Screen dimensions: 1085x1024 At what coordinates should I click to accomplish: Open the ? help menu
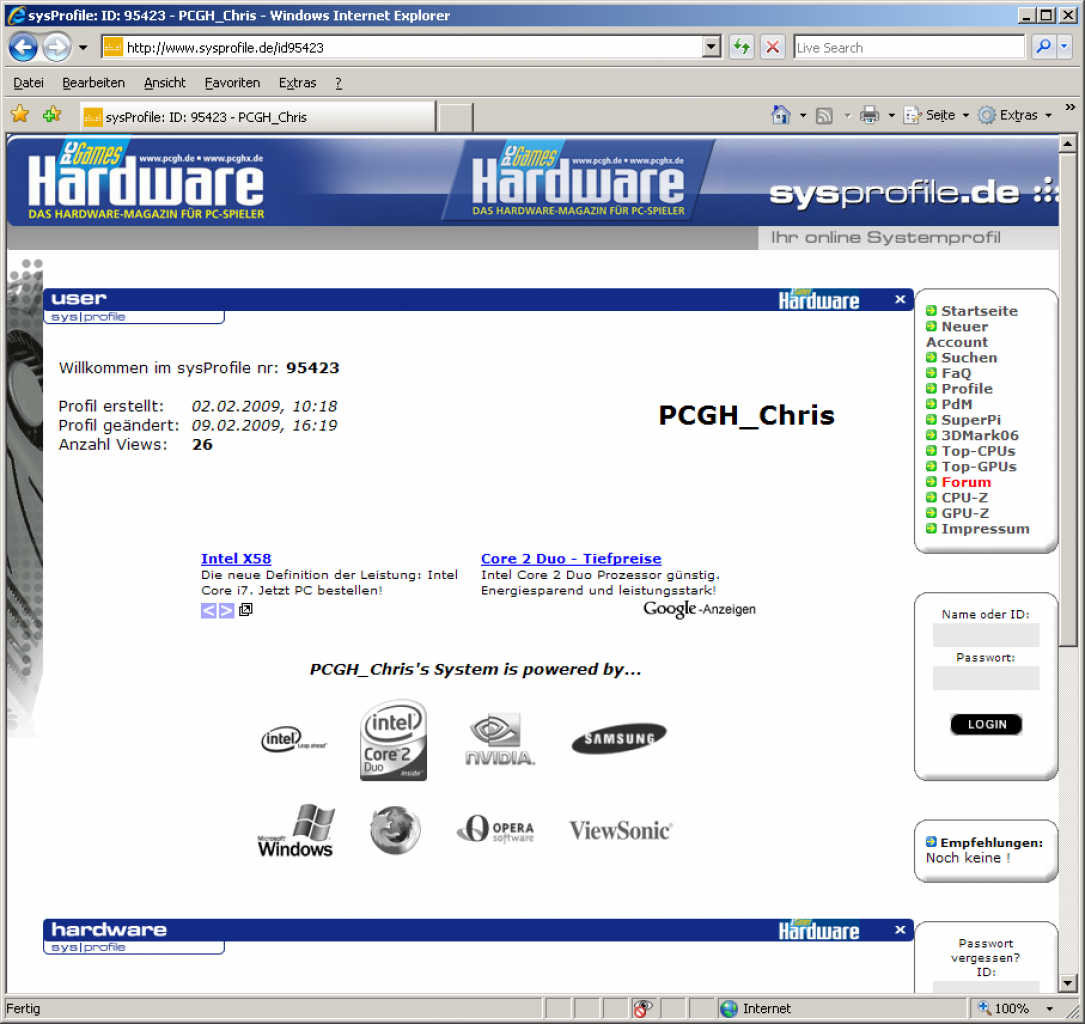pos(338,82)
